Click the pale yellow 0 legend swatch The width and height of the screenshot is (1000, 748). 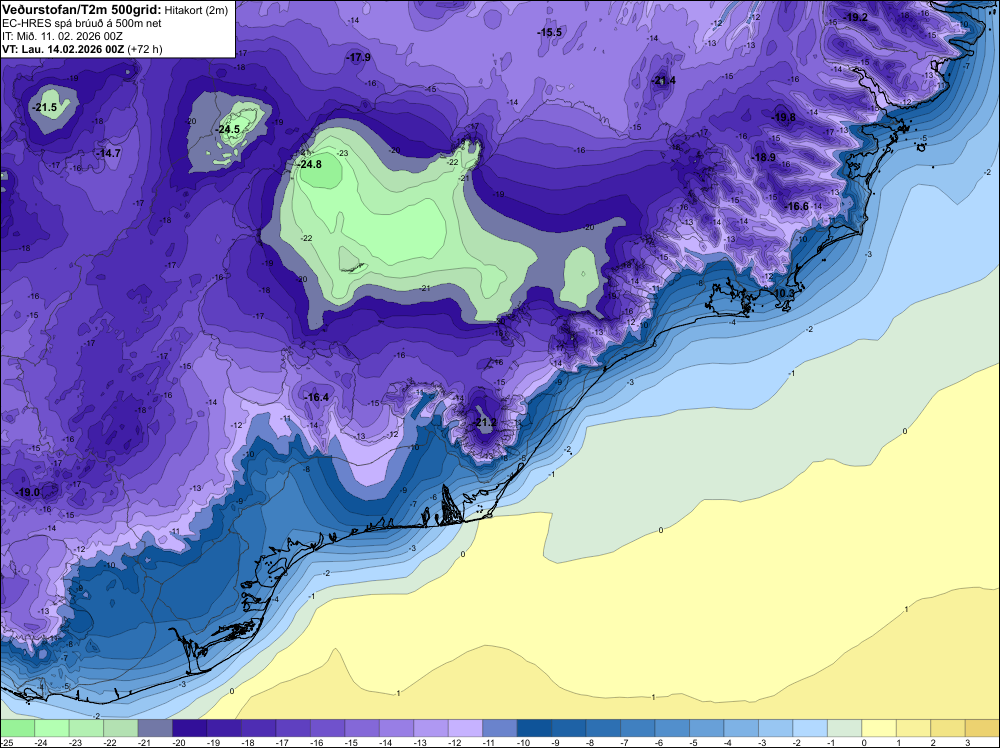(x=878, y=728)
